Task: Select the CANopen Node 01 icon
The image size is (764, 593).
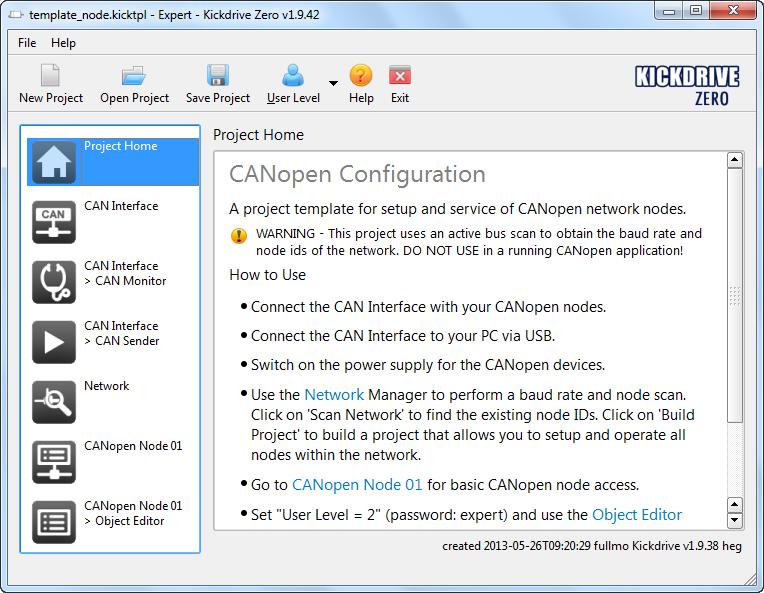Action: click(x=54, y=462)
